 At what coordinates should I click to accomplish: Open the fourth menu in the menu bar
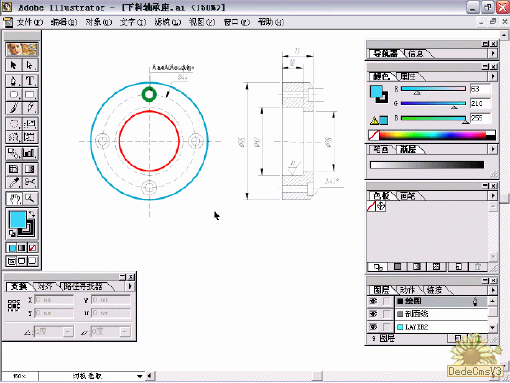click(133, 22)
